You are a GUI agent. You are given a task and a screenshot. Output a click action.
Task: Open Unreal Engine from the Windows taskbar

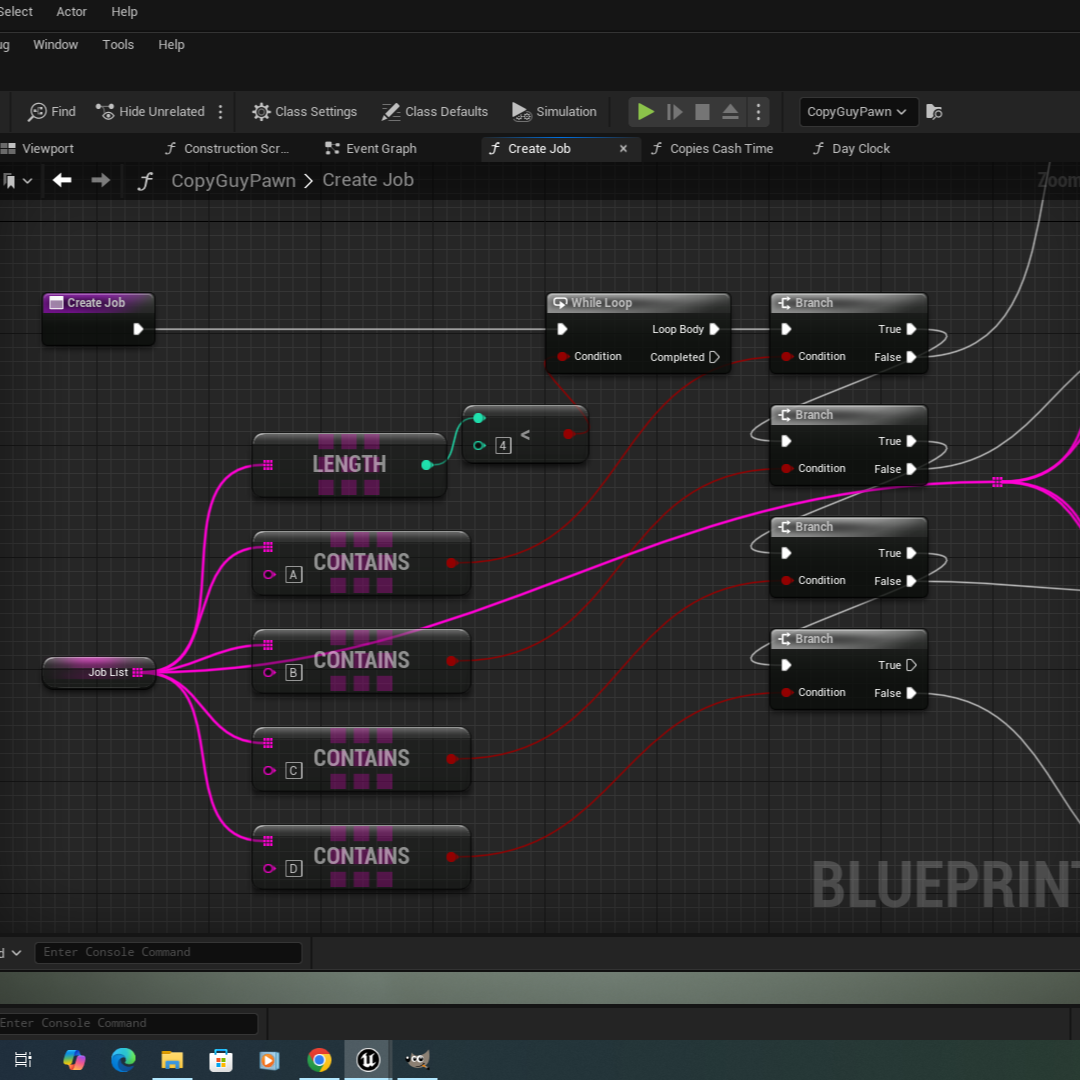[368, 1060]
